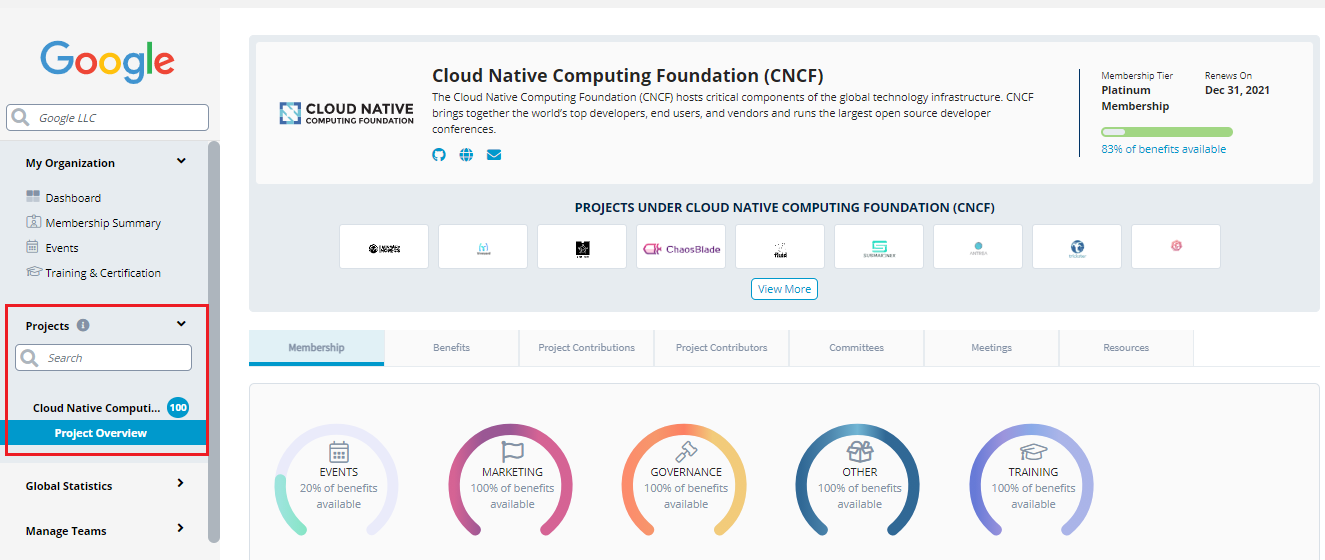1325x560 pixels.
Task: Click the Training & Certification cap icon
Action: [x=34, y=272]
